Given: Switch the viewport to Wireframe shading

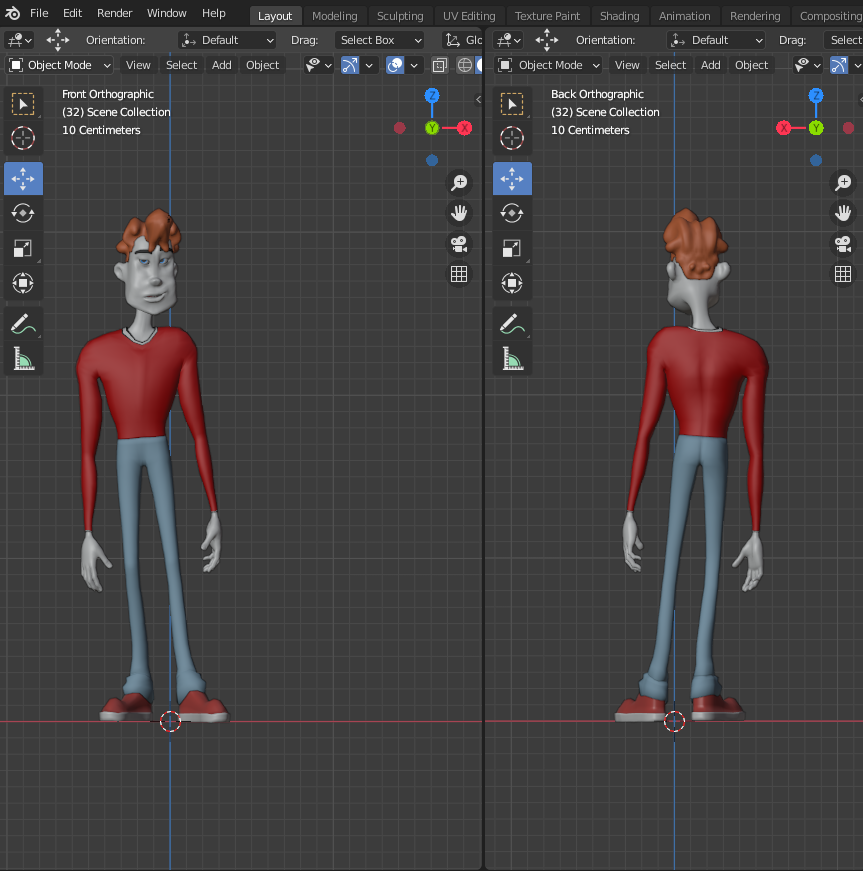Looking at the screenshot, I should pyautogui.click(x=464, y=64).
